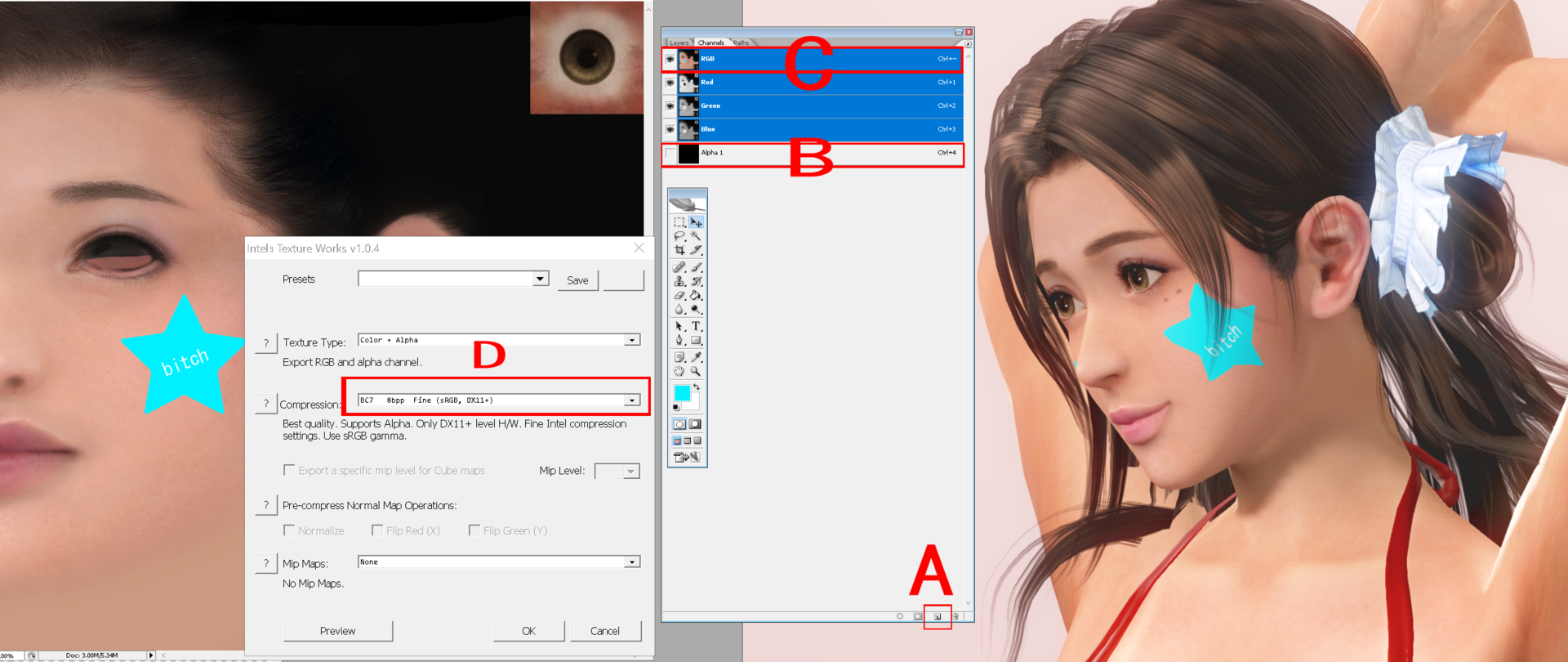Show the Alpha 1 channel visibility
This screenshot has width=1568, height=662.
click(x=670, y=153)
